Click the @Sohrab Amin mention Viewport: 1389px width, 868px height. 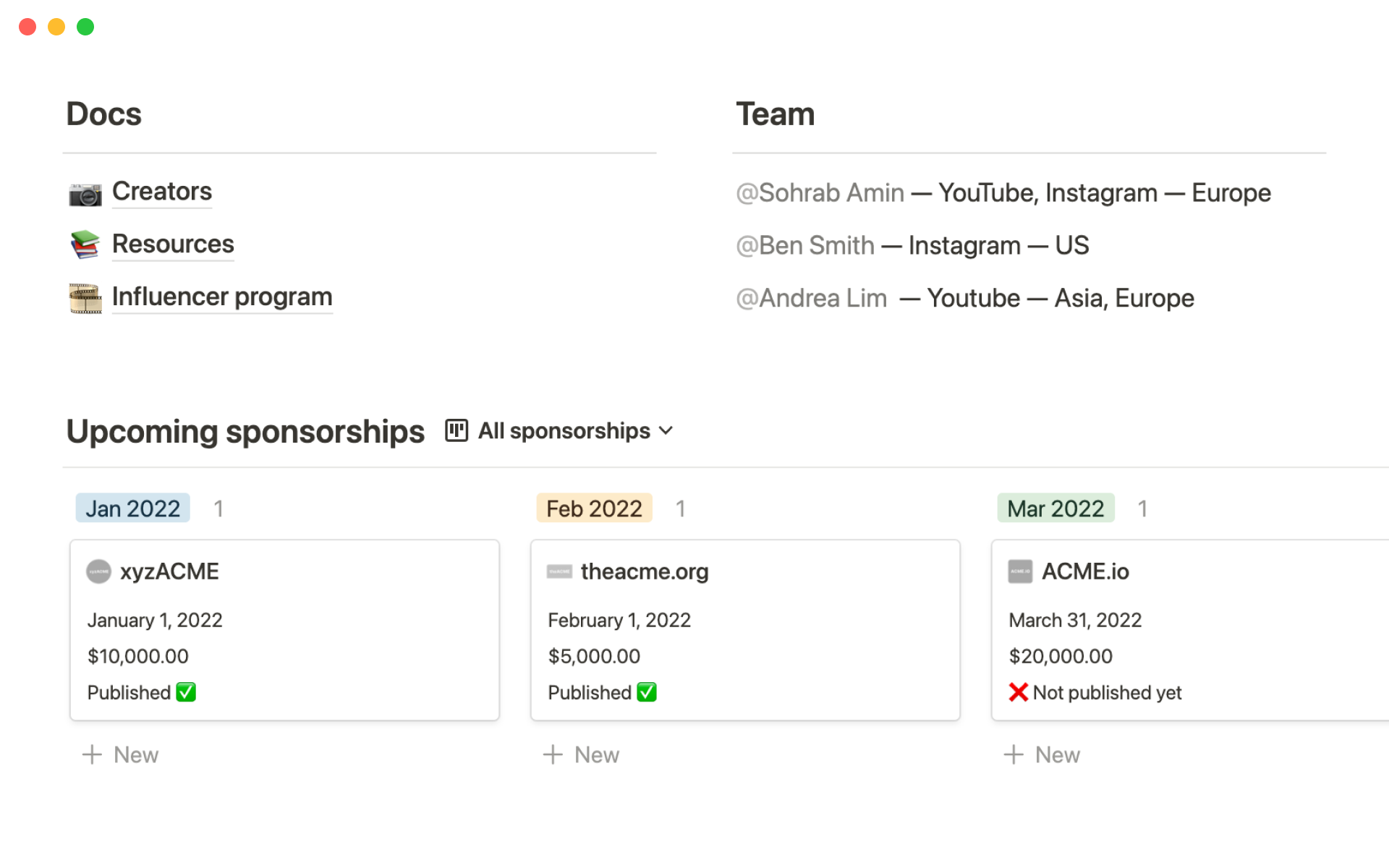pyautogui.click(x=820, y=193)
